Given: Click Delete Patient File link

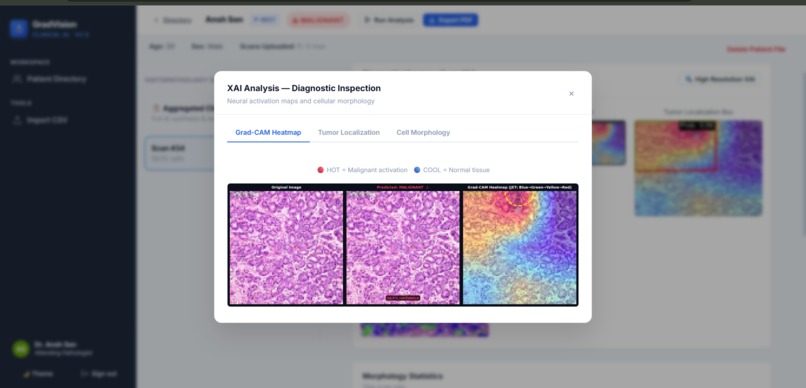Looking at the screenshot, I should 756,49.
